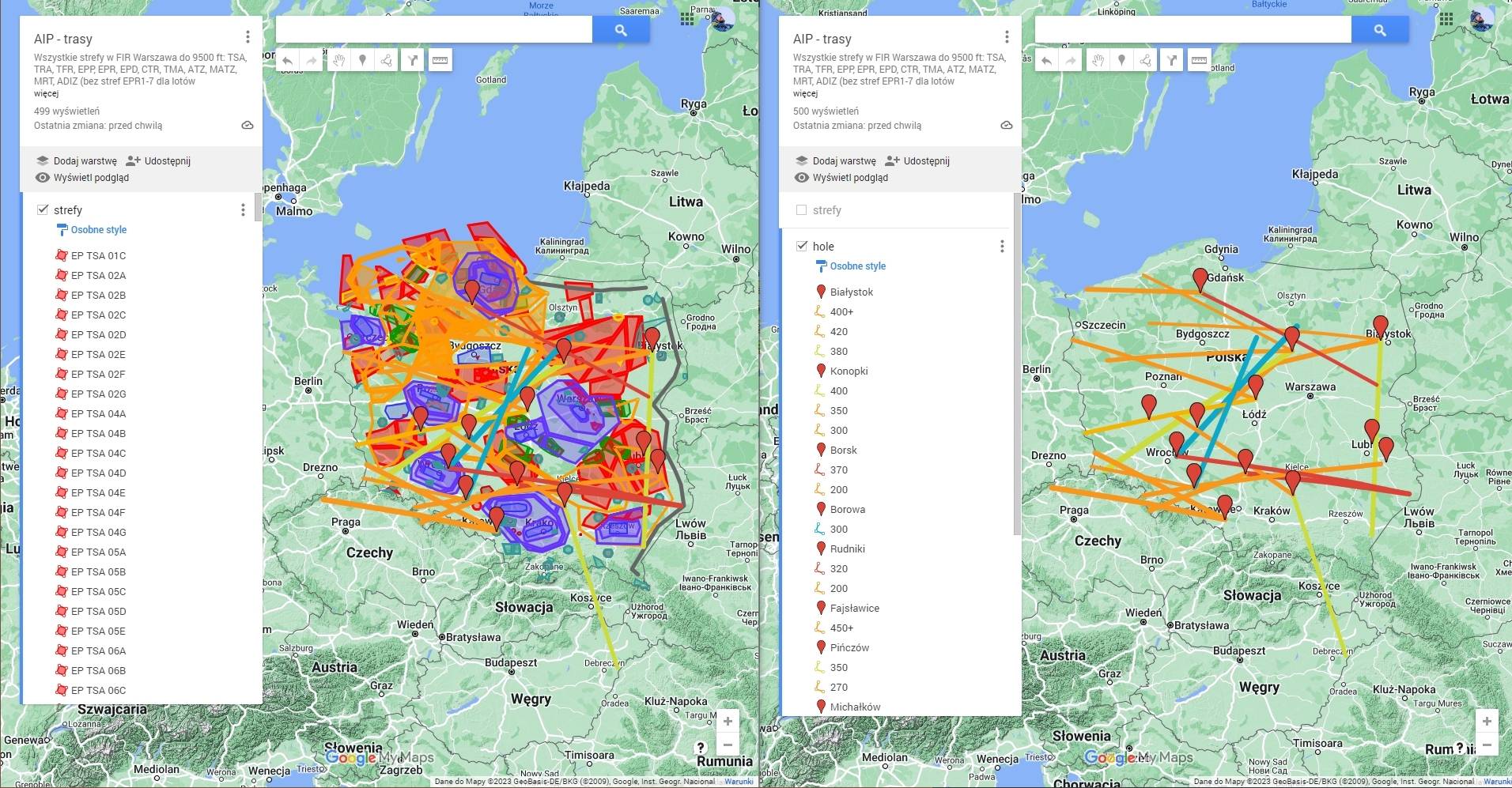The width and height of the screenshot is (1512, 788).
Task: Select draw line tool in left map
Action: point(386,60)
